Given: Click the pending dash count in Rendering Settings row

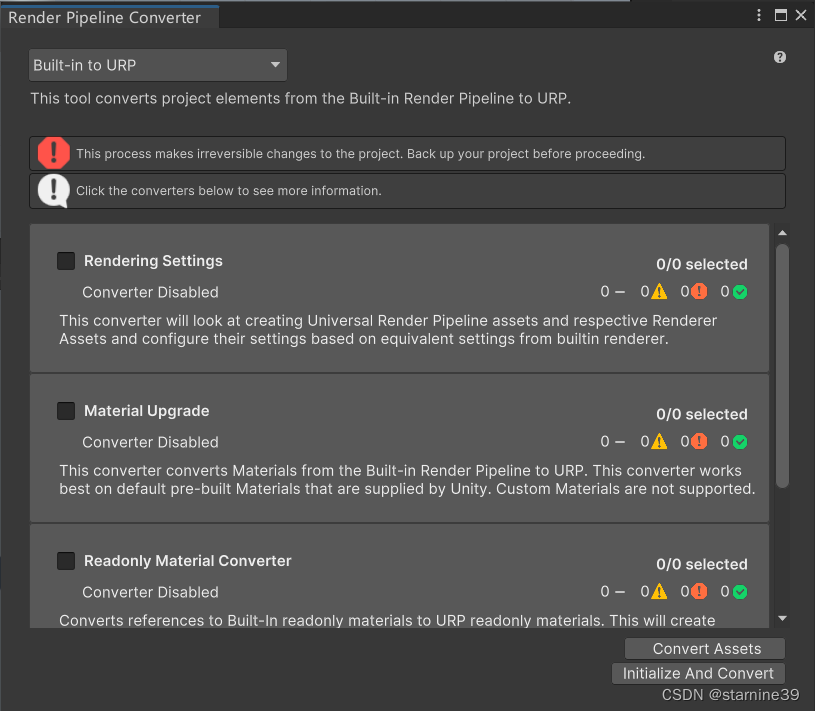Looking at the screenshot, I should (612, 292).
